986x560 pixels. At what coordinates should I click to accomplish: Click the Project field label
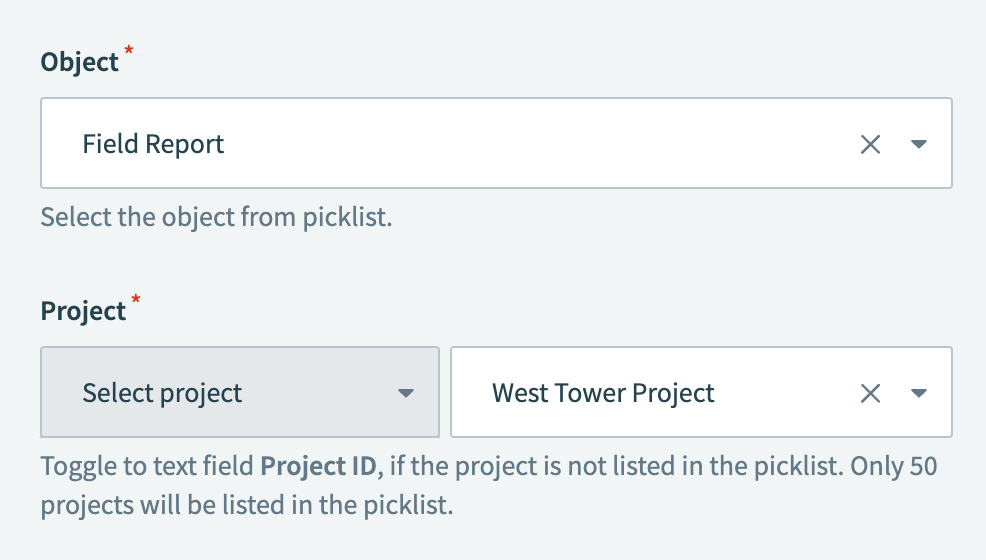(x=83, y=311)
